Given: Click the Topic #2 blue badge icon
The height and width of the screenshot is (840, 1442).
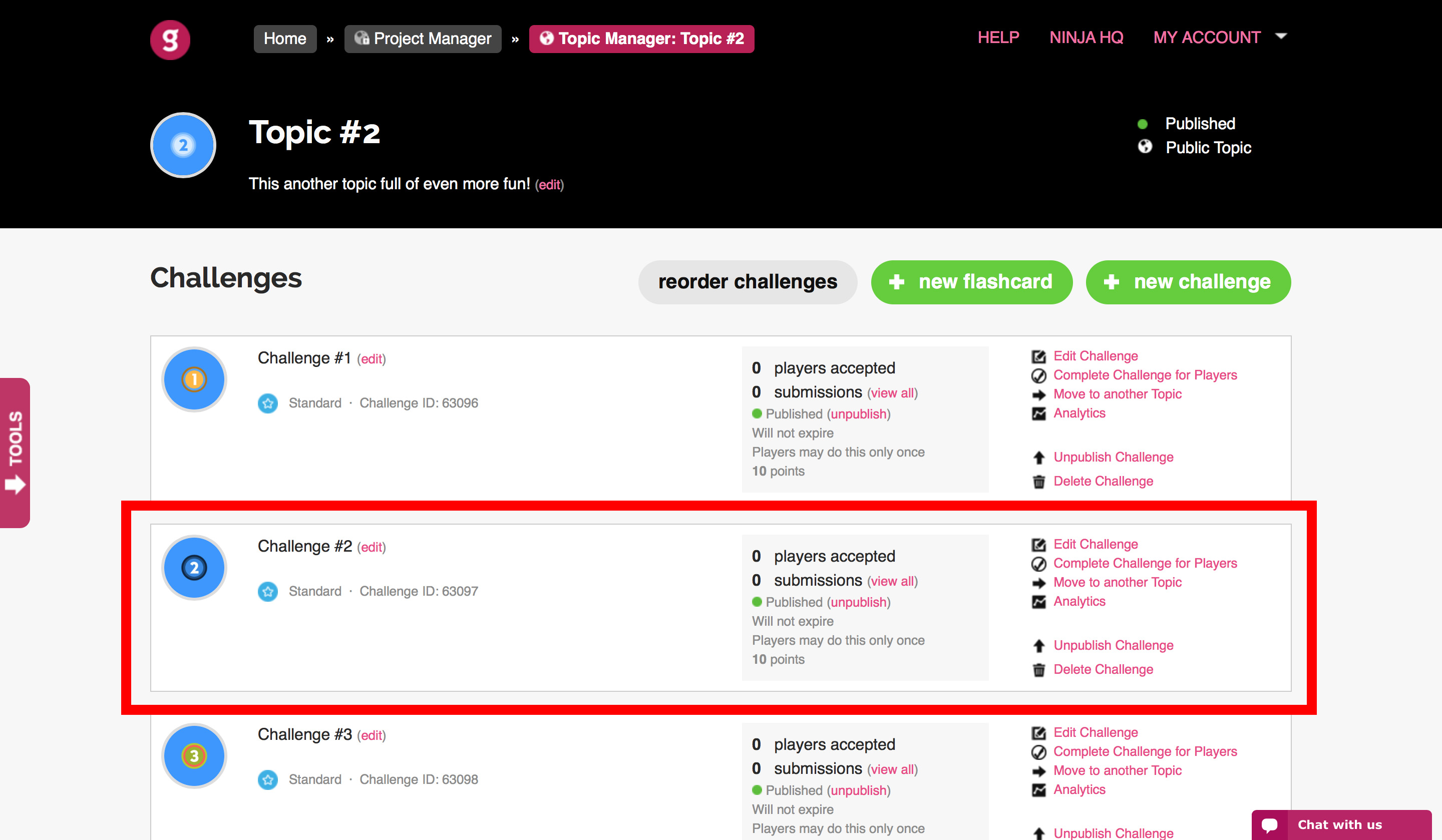Looking at the screenshot, I should click(x=183, y=145).
